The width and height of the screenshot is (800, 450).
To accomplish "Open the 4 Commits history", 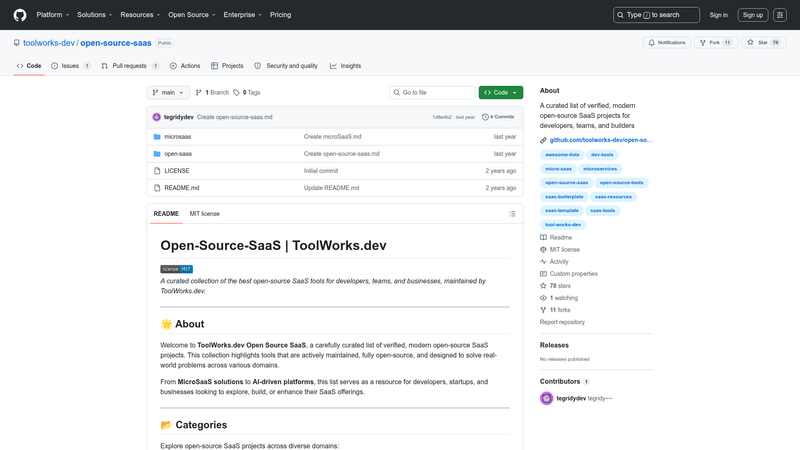I will 498,117.
